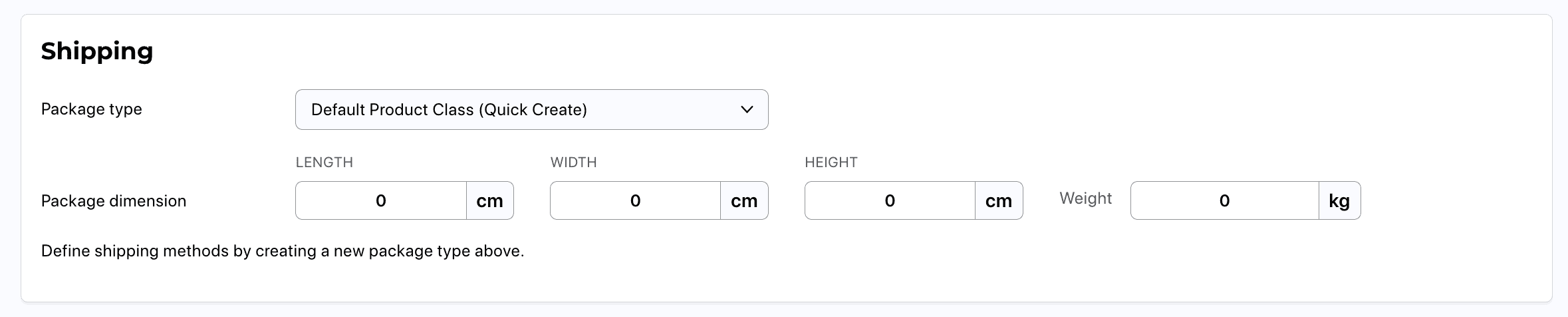The width and height of the screenshot is (1568, 317).
Task: Focus the Length input field
Action: [381, 200]
